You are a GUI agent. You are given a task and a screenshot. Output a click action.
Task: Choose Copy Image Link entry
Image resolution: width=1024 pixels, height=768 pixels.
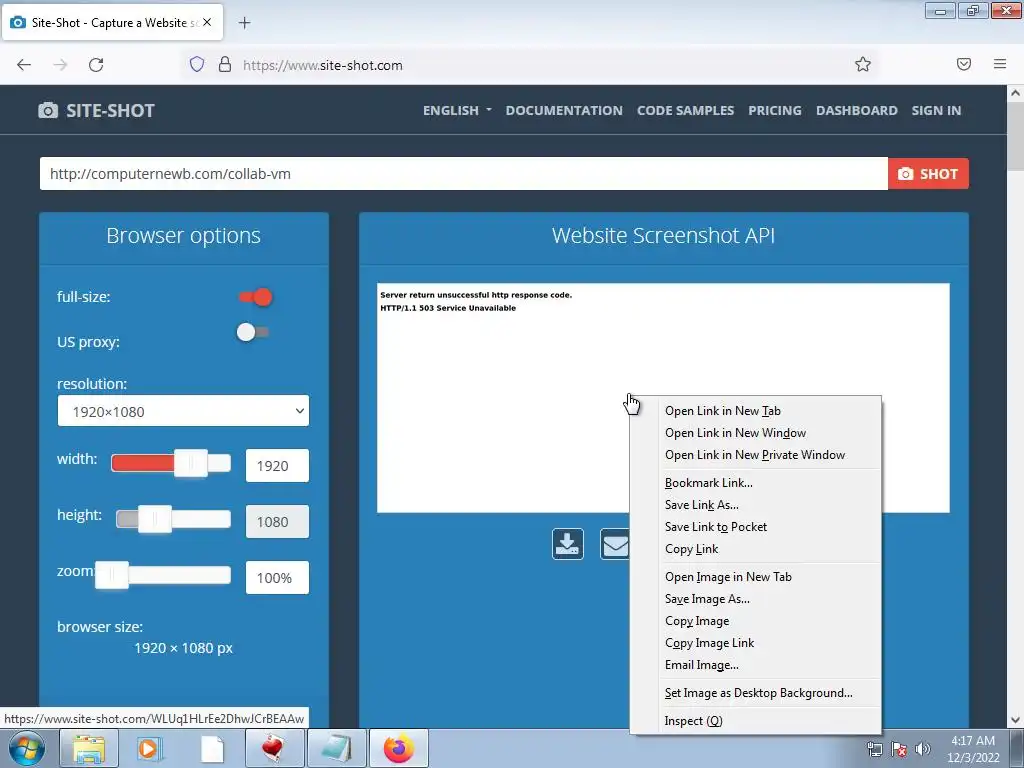(709, 643)
